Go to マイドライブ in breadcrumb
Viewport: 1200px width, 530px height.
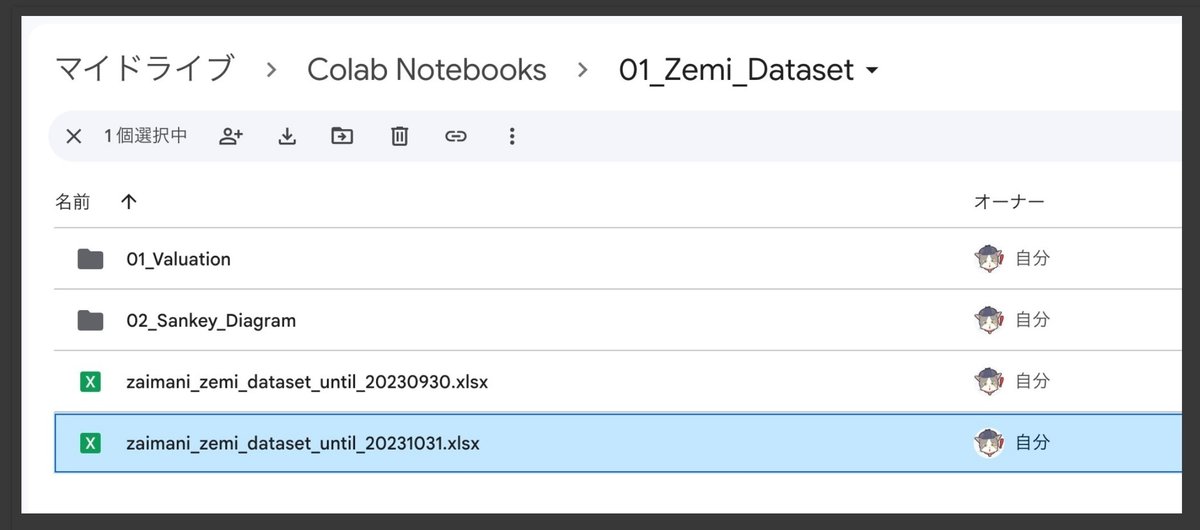(144, 69)
